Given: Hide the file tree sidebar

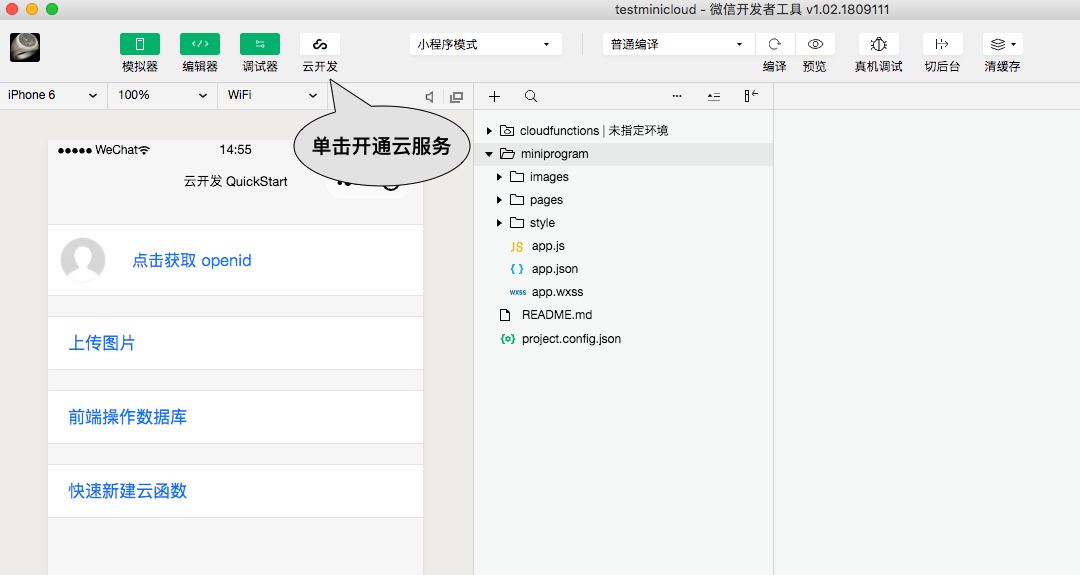Looking at the screenshot, I should 751,96.
